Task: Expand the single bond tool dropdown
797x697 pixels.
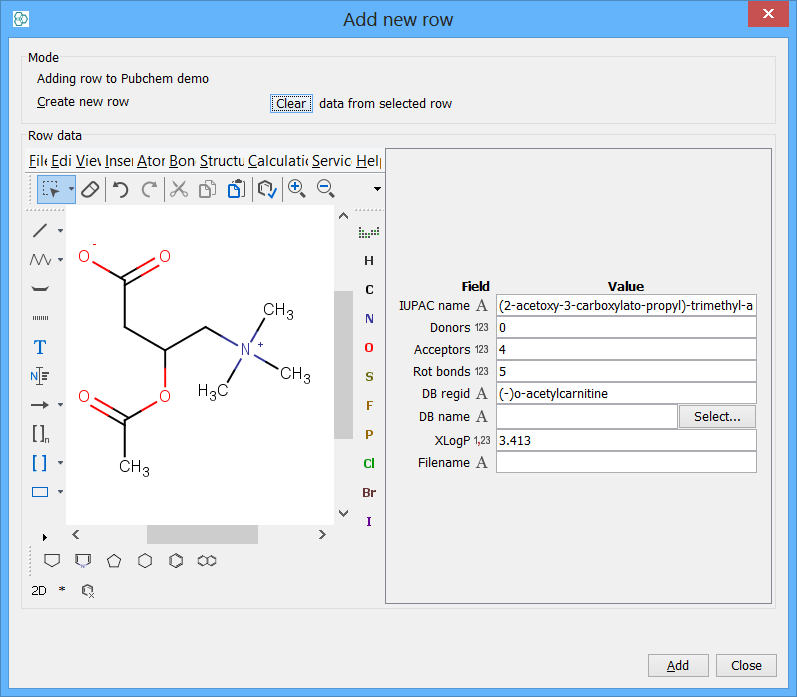Action: point(60,231)
